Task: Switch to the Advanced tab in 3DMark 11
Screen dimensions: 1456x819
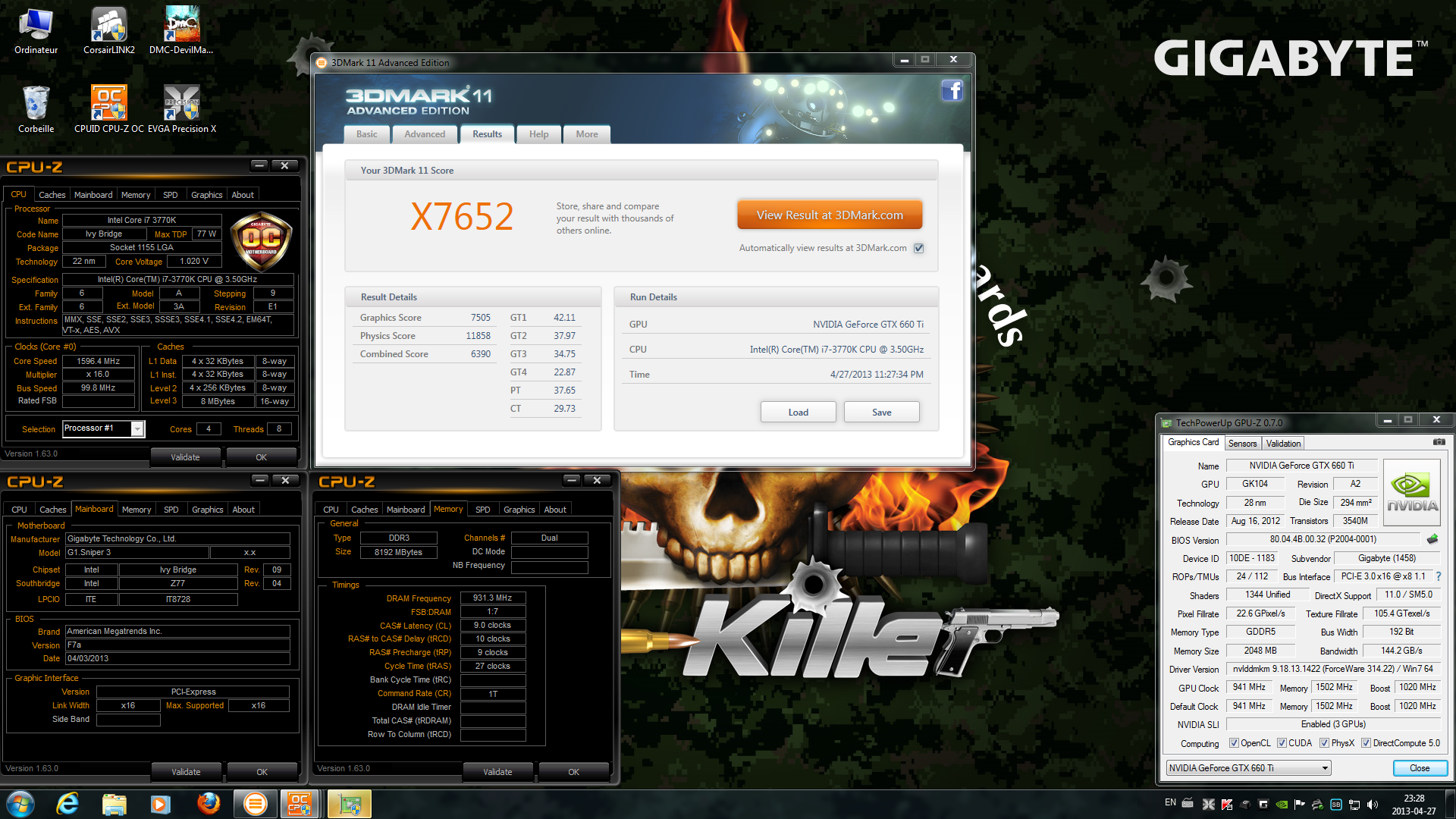Action: pyautogui.click(x=425, y=134)
